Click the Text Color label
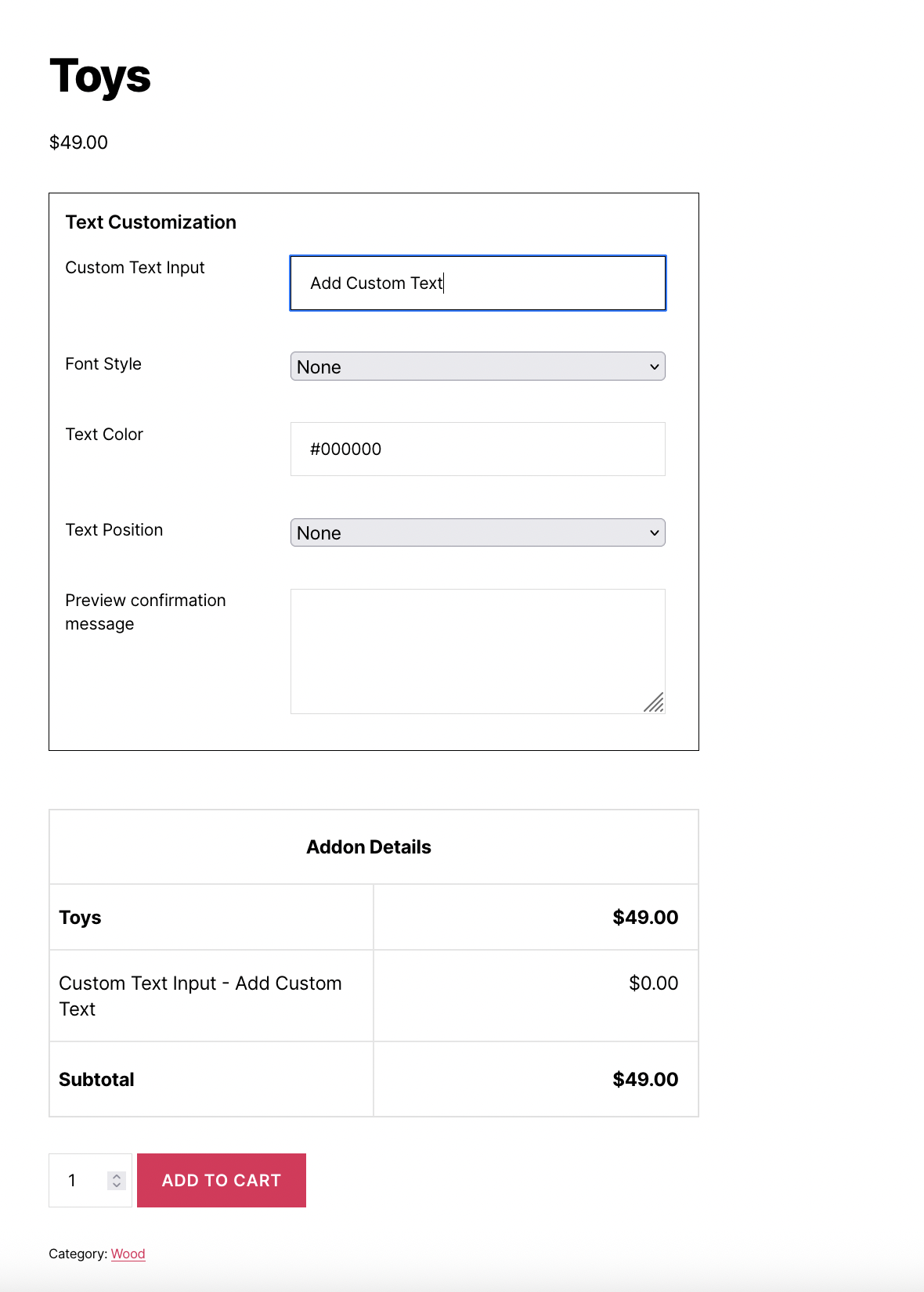This screenshot has height=1292, width=924. click(104, 435)
